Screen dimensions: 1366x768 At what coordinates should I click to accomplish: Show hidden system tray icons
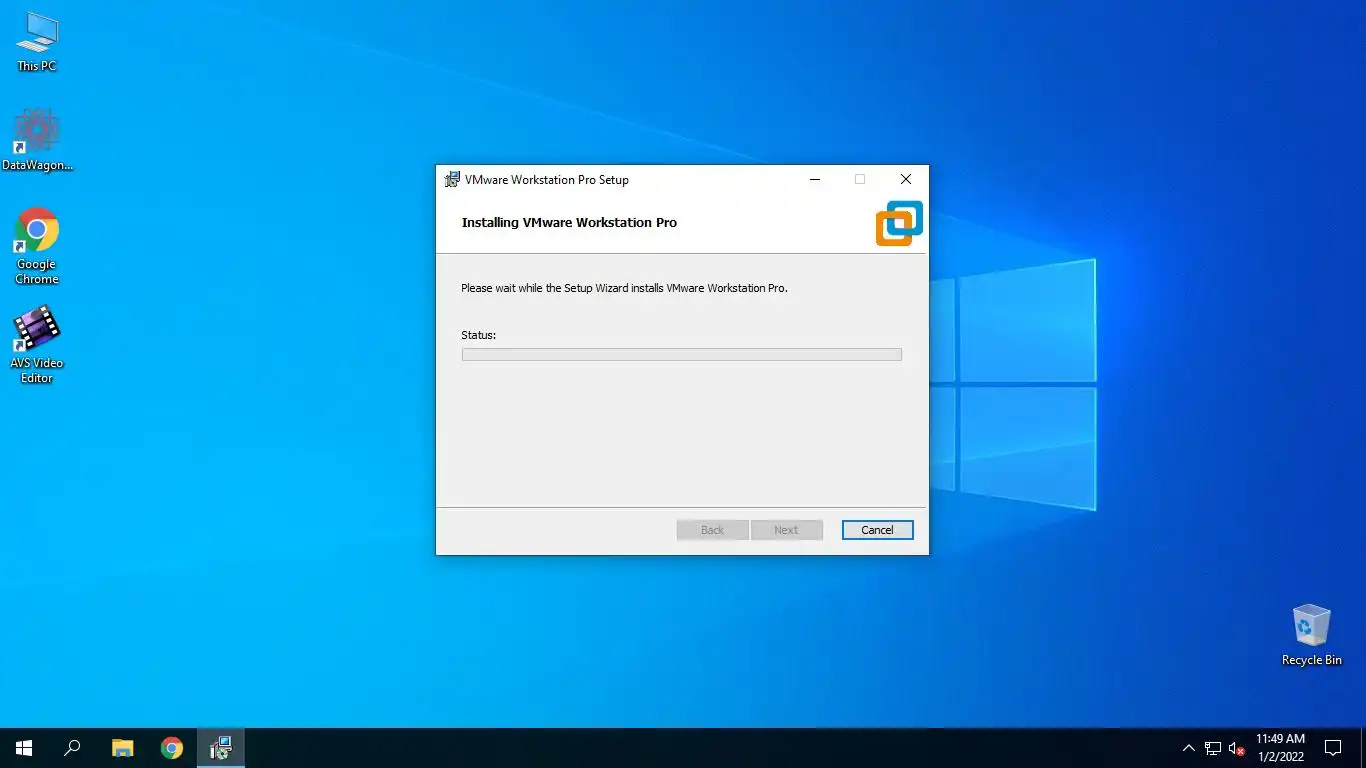click(1189, 748)
